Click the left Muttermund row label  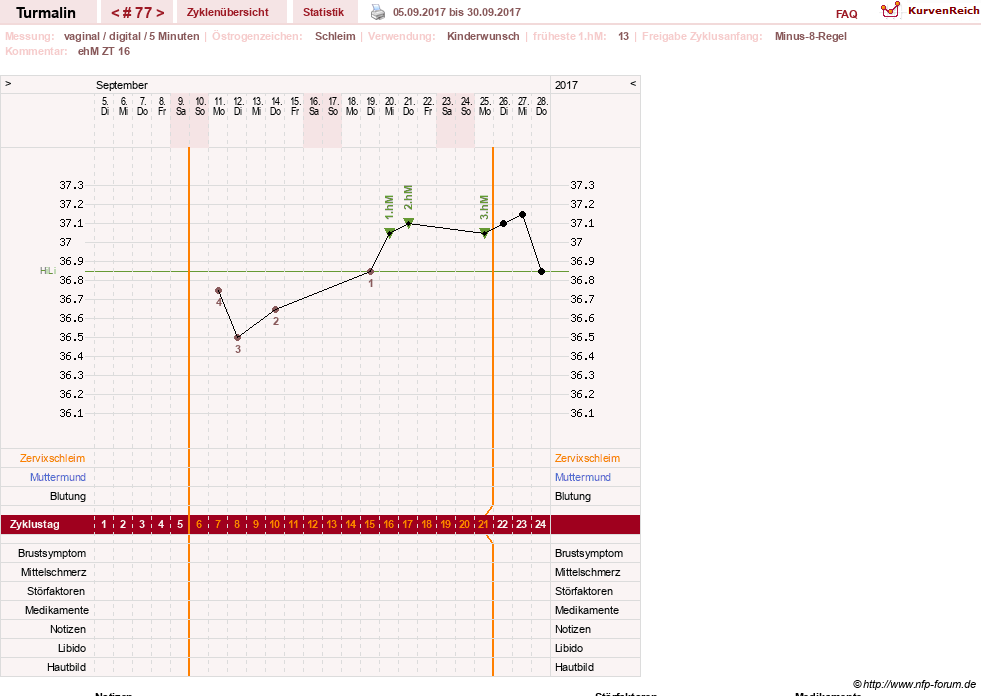pos(58,477)
